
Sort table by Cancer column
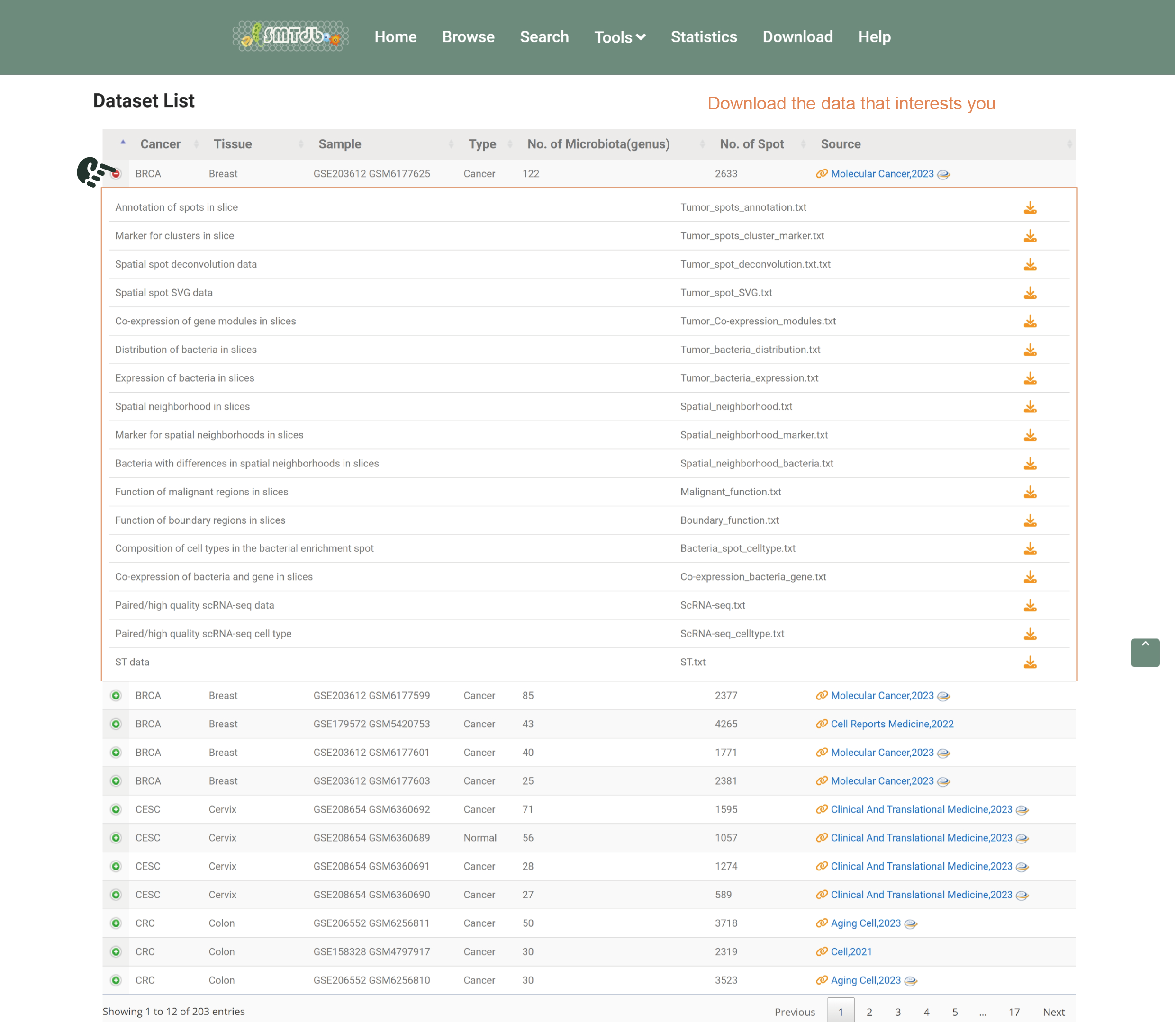(160, 144)
